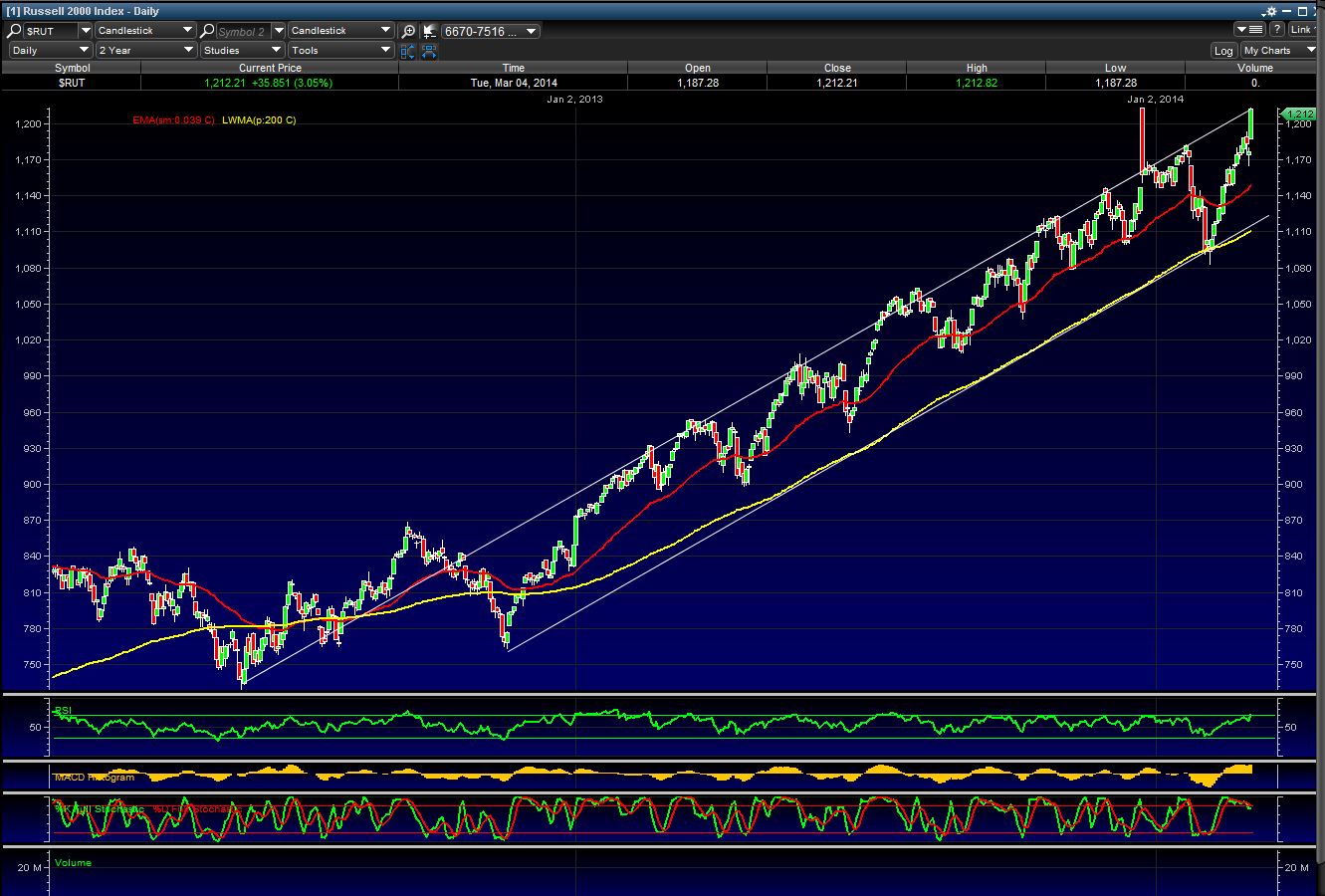This screenshot has height=896, width=1325.
Task: Click into the Symbol 2 input field
Action: (x=242, y=32)
